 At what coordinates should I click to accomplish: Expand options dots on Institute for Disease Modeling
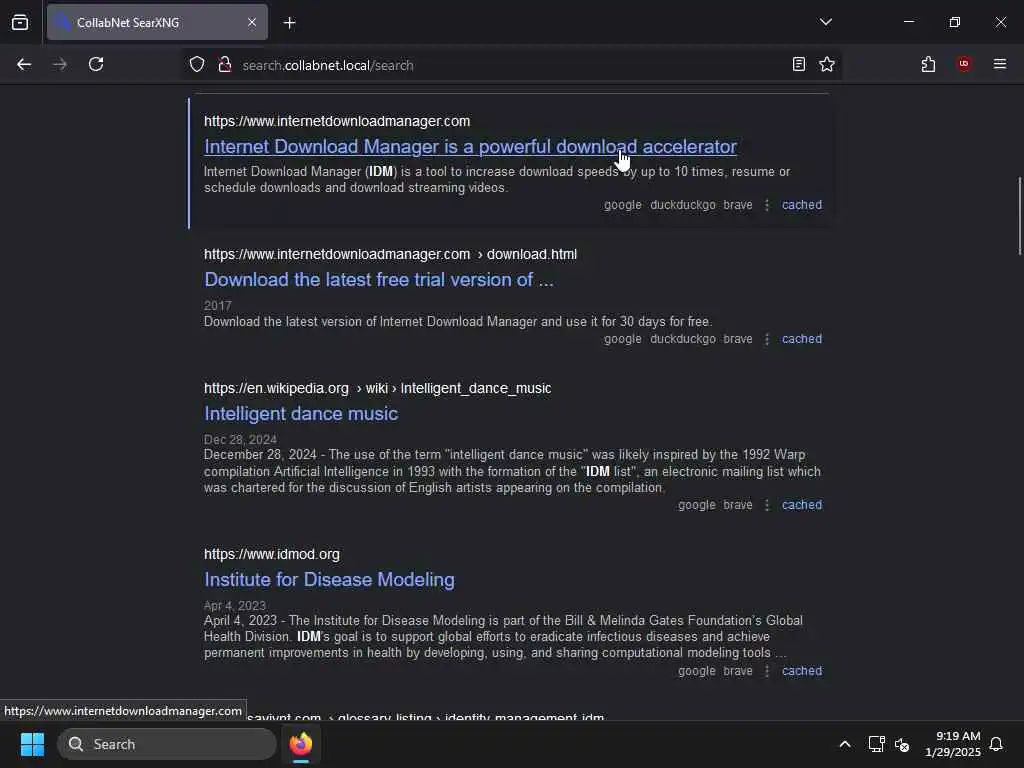pyautogui.click(x=767, y=671)
